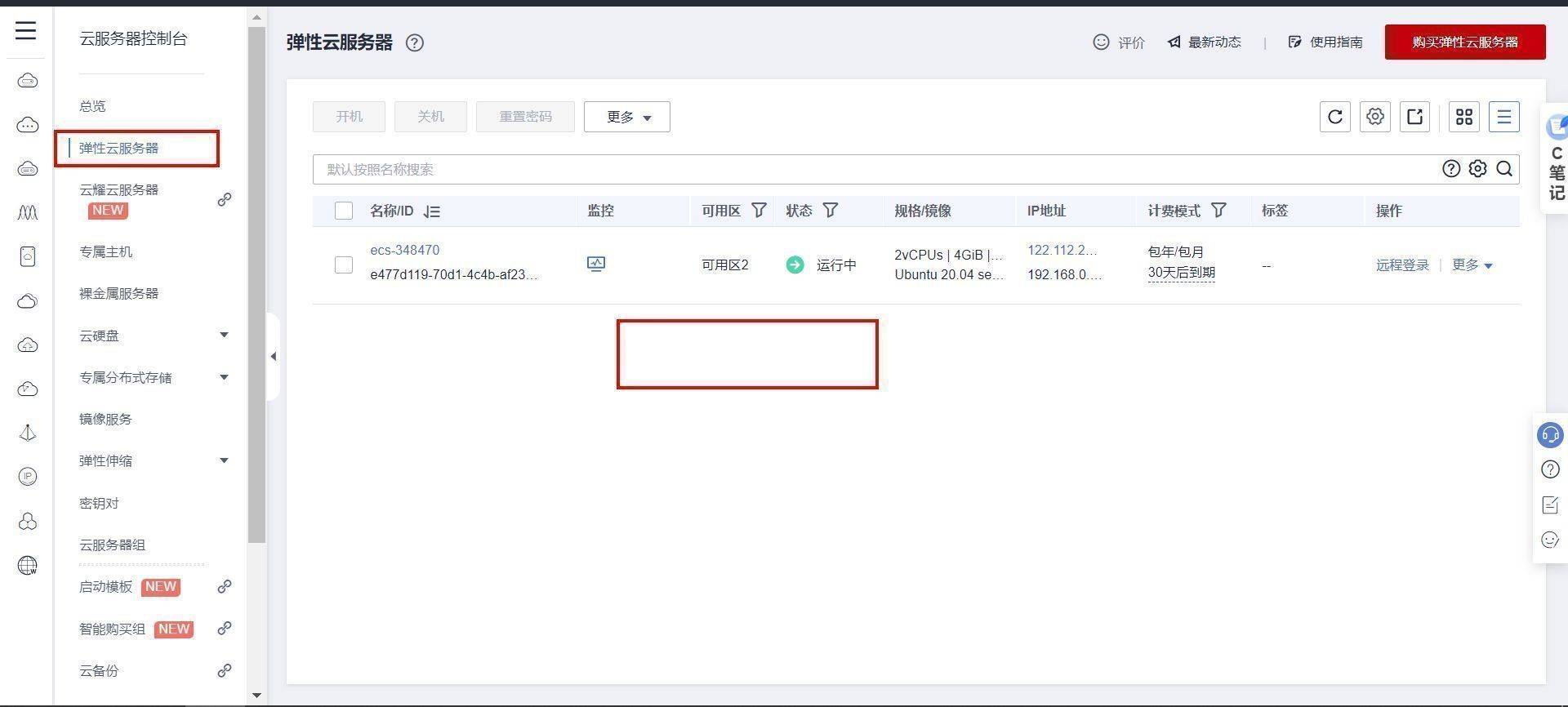
Task: Open hamburger menu at top left
Action: pyautogui.click(x=26, y=31)
